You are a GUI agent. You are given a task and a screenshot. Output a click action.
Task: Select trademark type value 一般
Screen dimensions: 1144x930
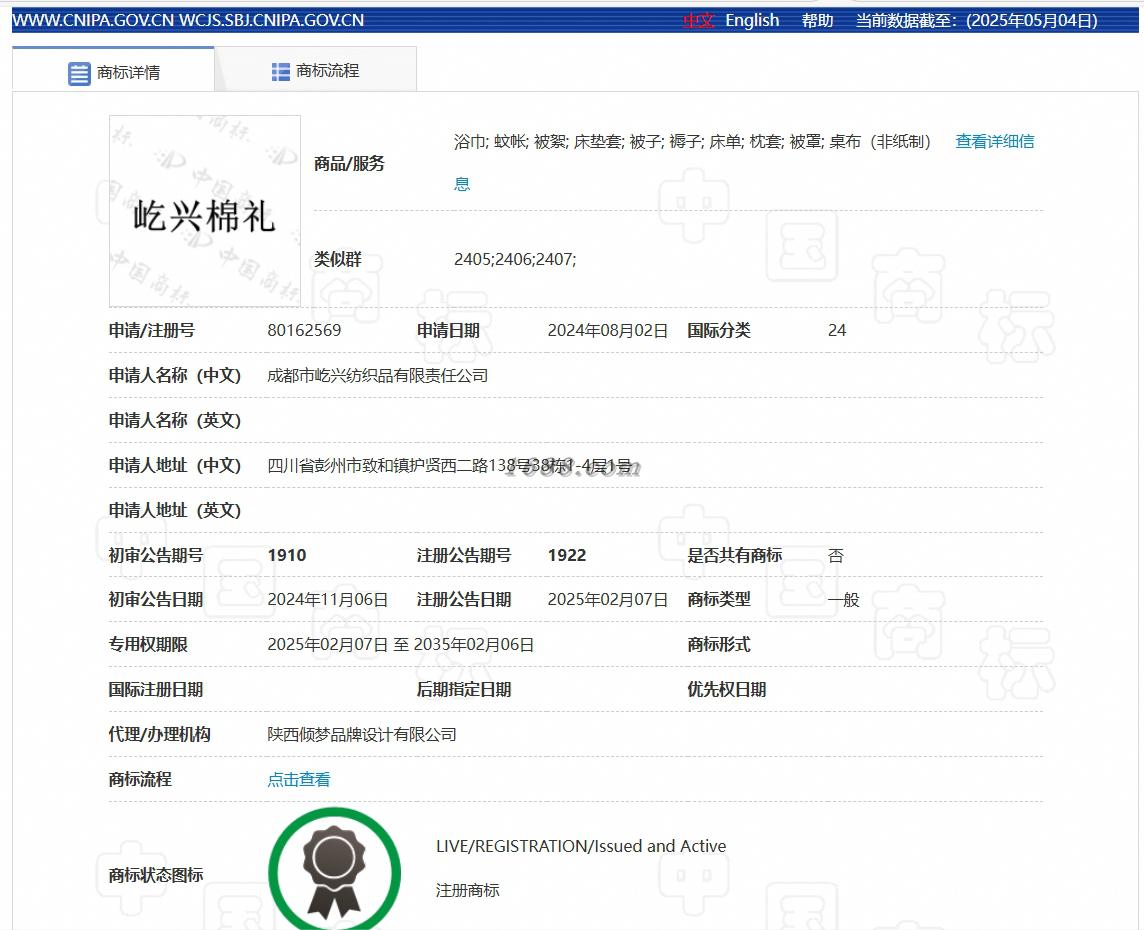tap(843, 600)
